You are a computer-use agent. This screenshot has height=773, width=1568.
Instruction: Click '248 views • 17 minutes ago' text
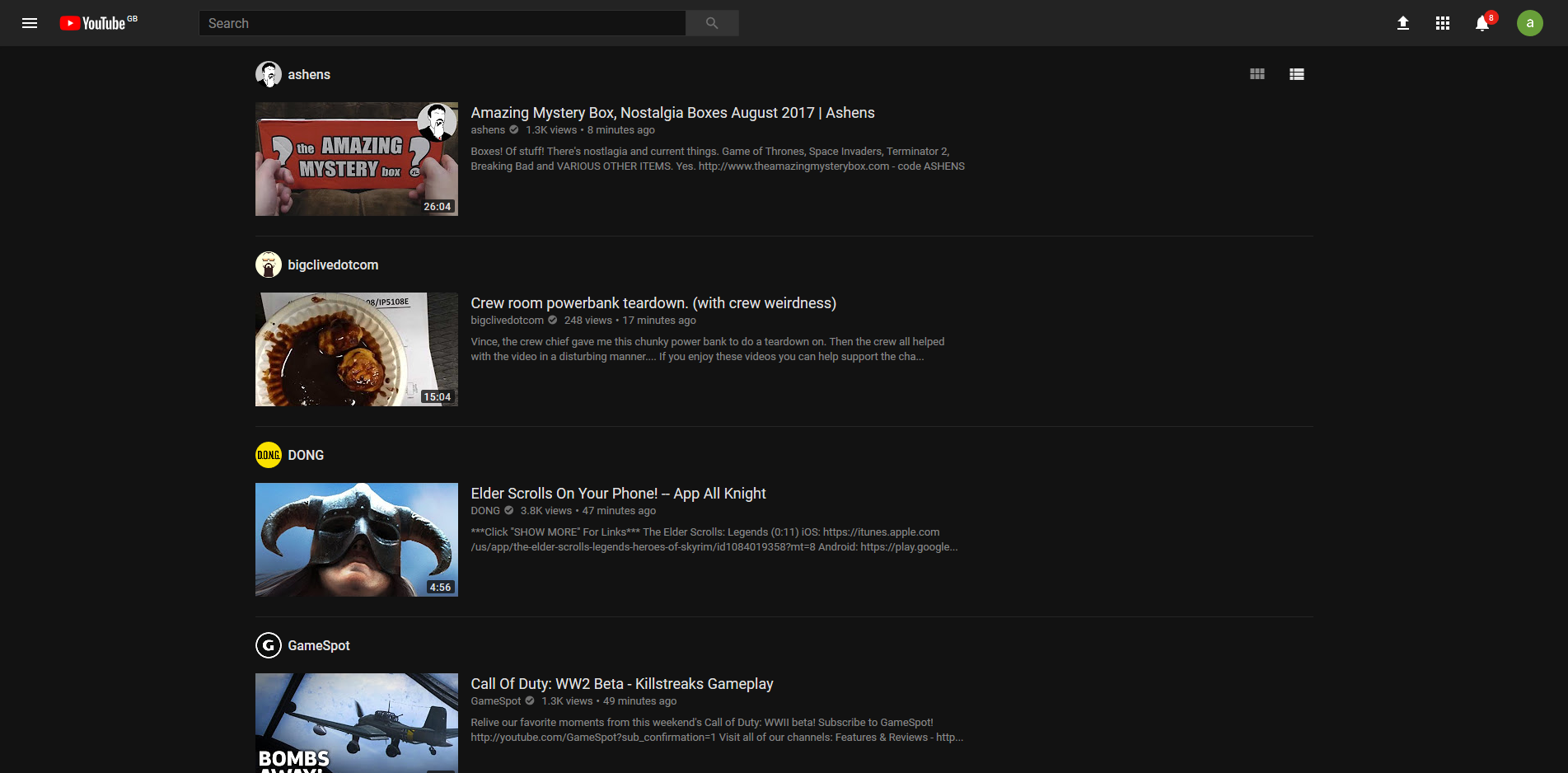[x=630, y=321]
